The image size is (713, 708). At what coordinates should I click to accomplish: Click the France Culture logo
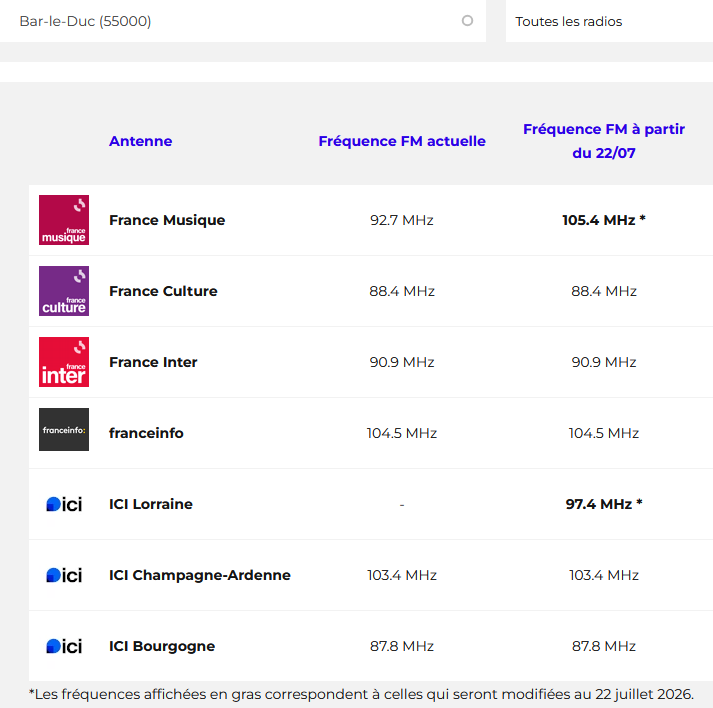[x=64, y=291]
